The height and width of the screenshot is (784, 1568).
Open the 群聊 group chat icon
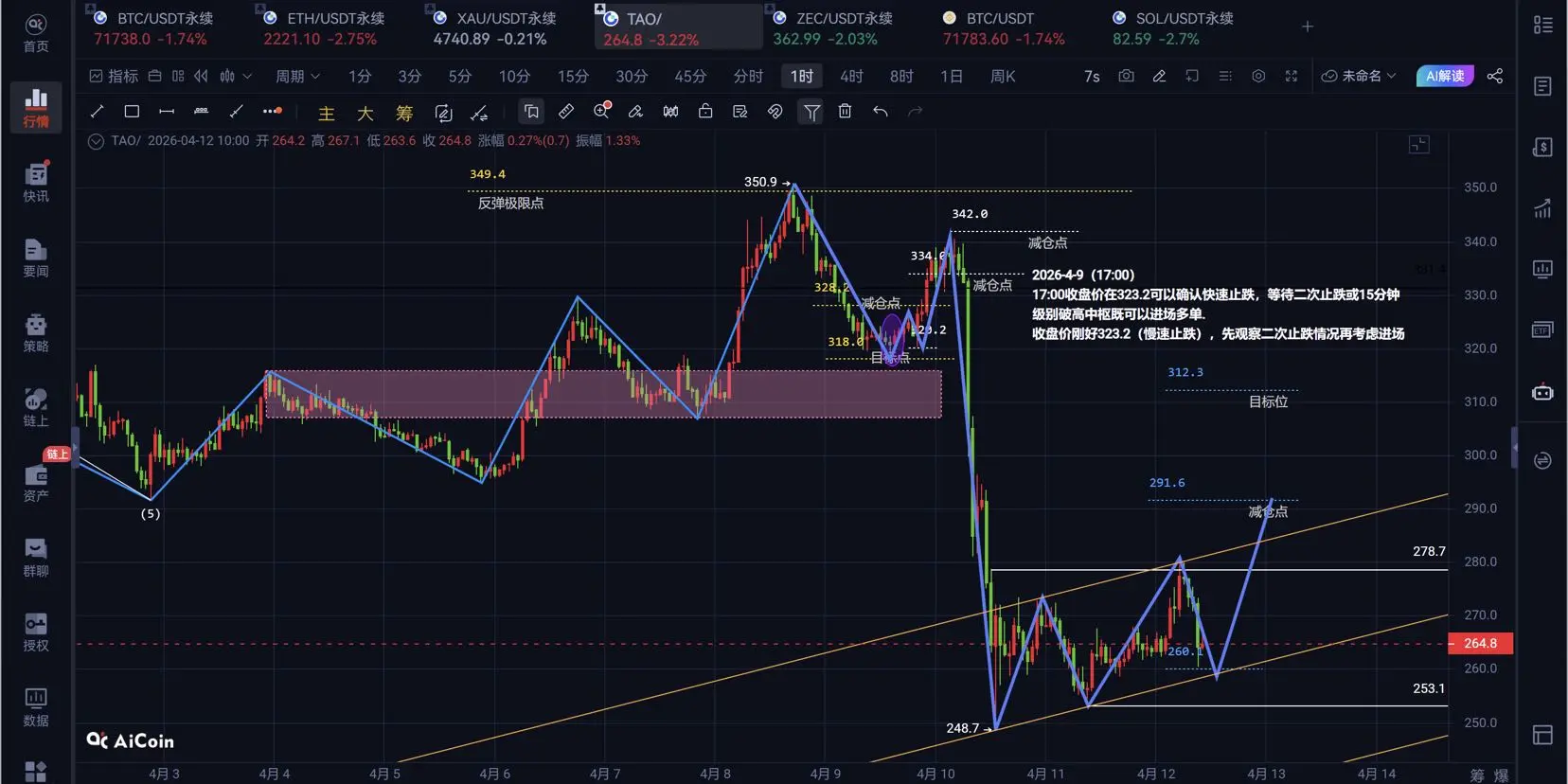(x=36, y=557)
